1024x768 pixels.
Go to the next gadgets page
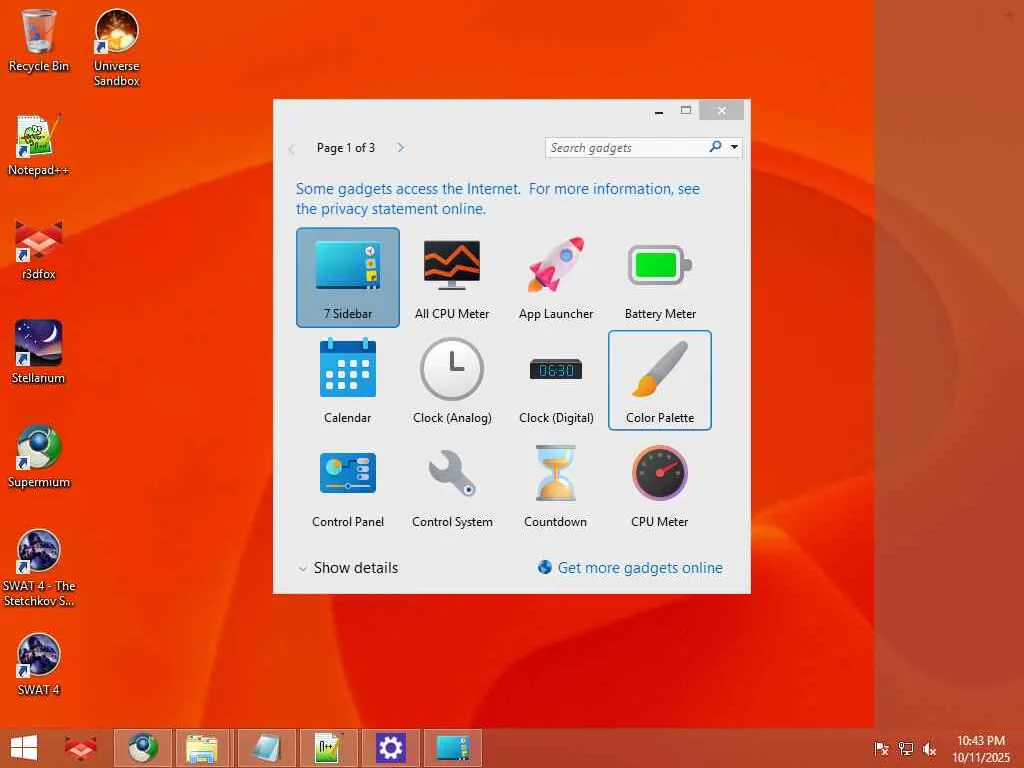click(x=400, y=148)
